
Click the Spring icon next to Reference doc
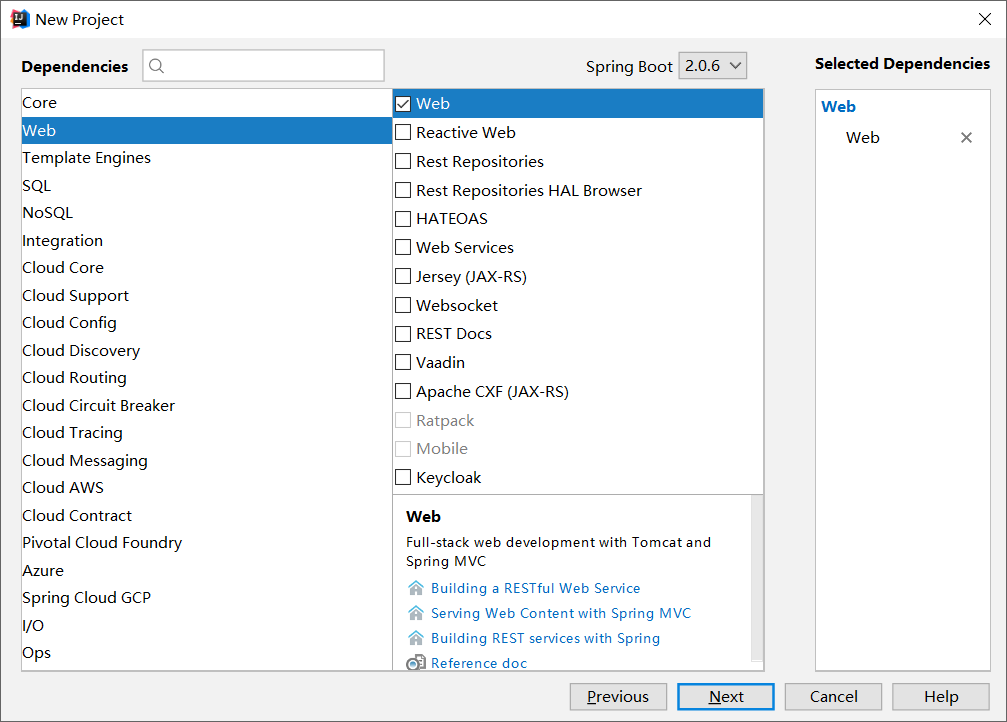click(x=416, y=663)
